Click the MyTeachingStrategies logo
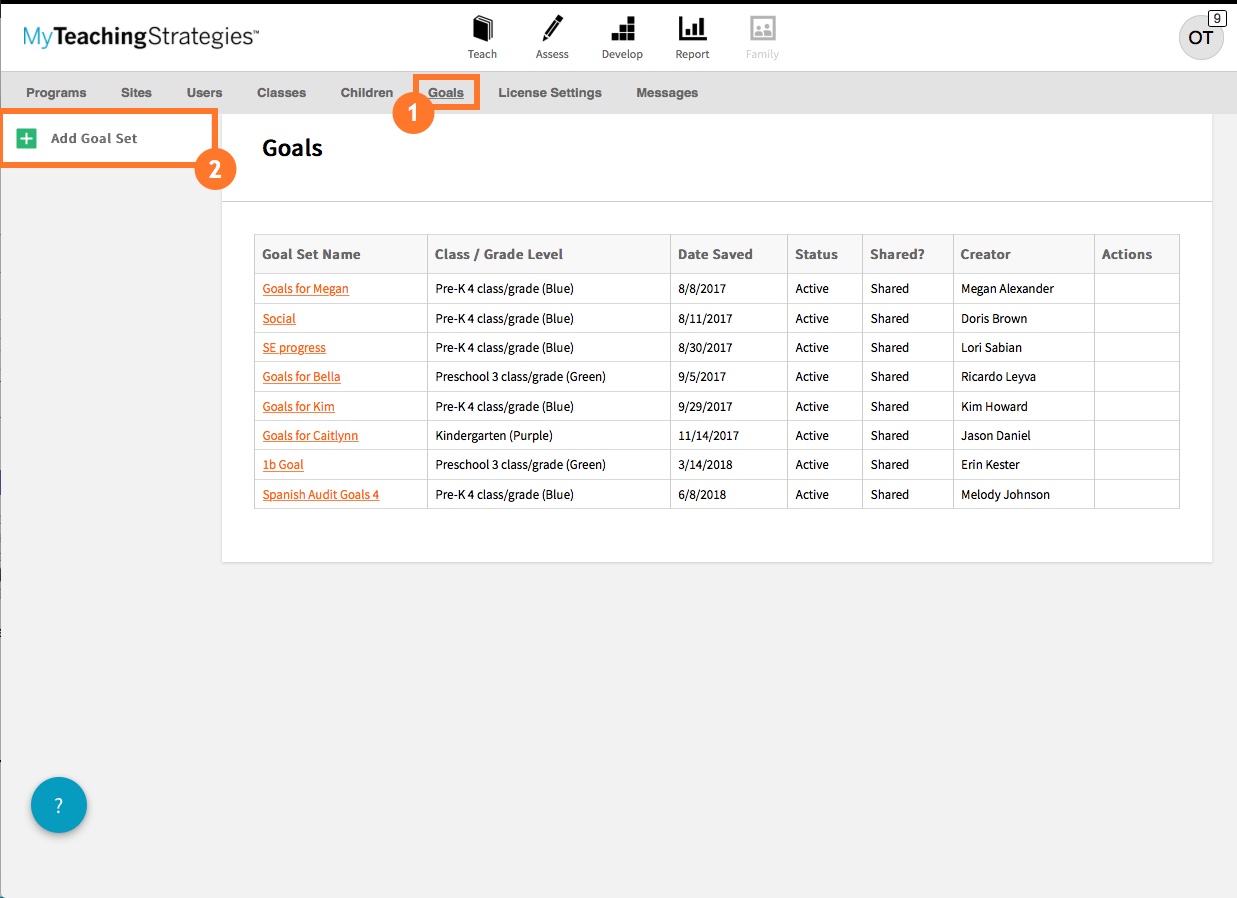 coord(141,37)
